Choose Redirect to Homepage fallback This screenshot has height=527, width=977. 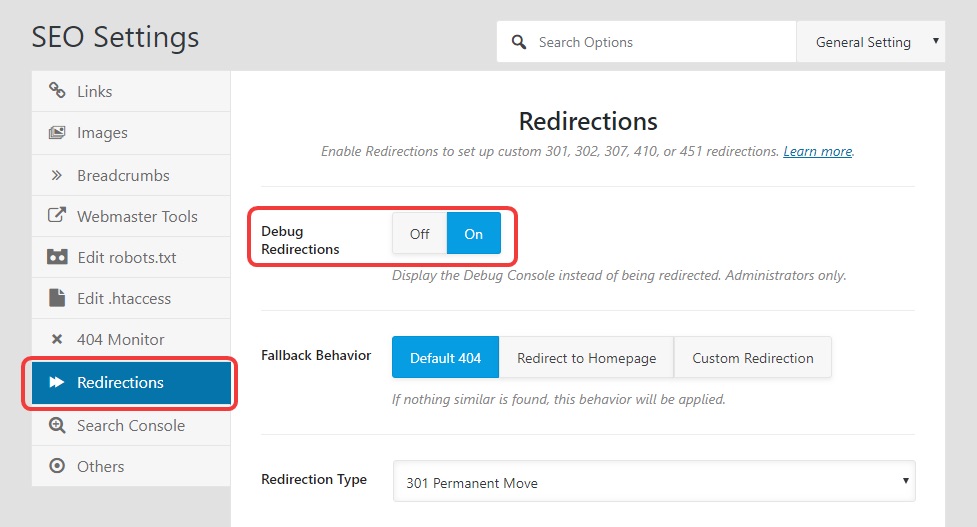[x=586, y=358]
